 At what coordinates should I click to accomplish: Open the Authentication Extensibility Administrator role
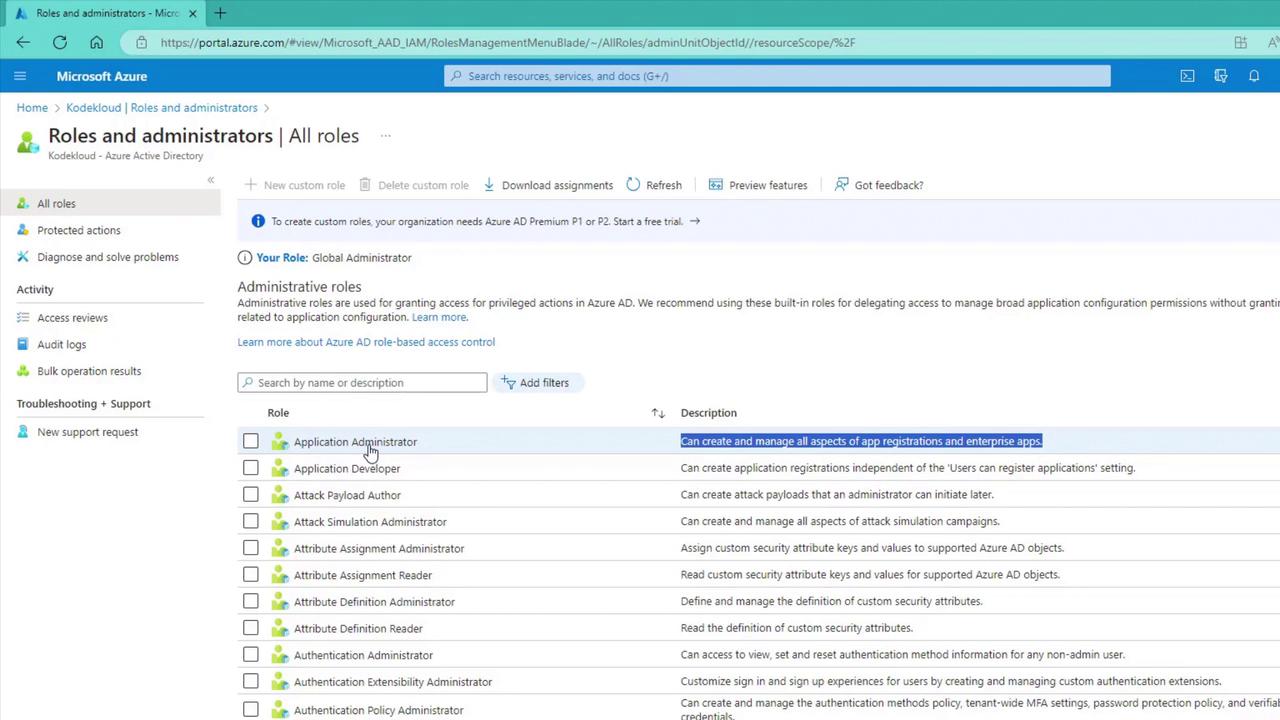[x=393, y=682]
